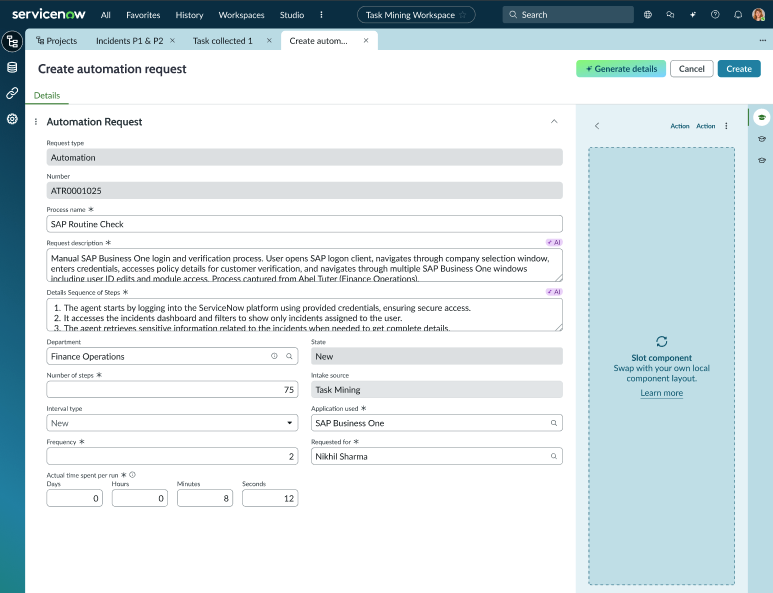Select the Details tab
Image resolution: width=773 pixels, height=593 pixels.
[x=47, y=96]
